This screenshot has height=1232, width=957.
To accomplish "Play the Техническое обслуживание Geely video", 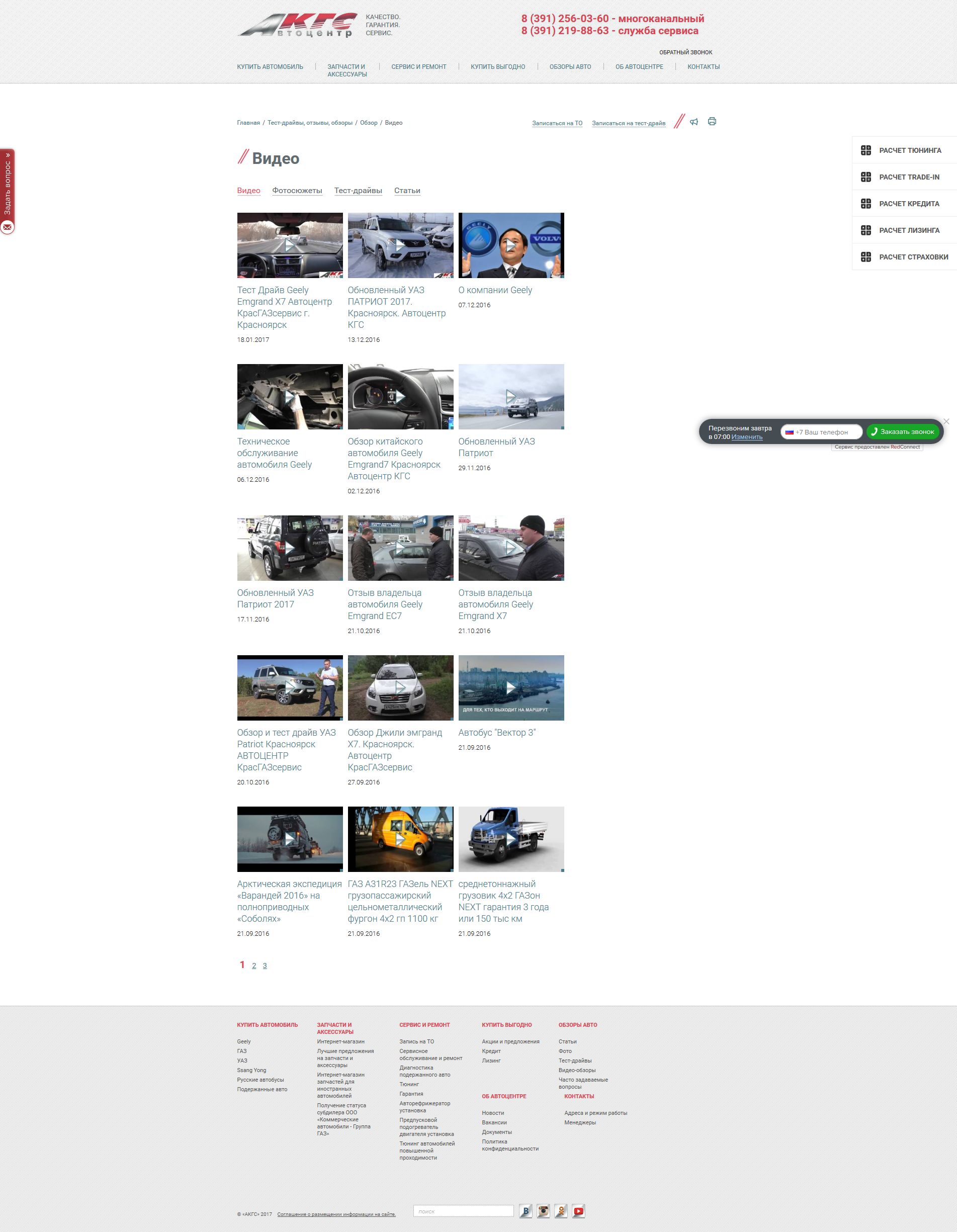I will [x=290, y=397].
